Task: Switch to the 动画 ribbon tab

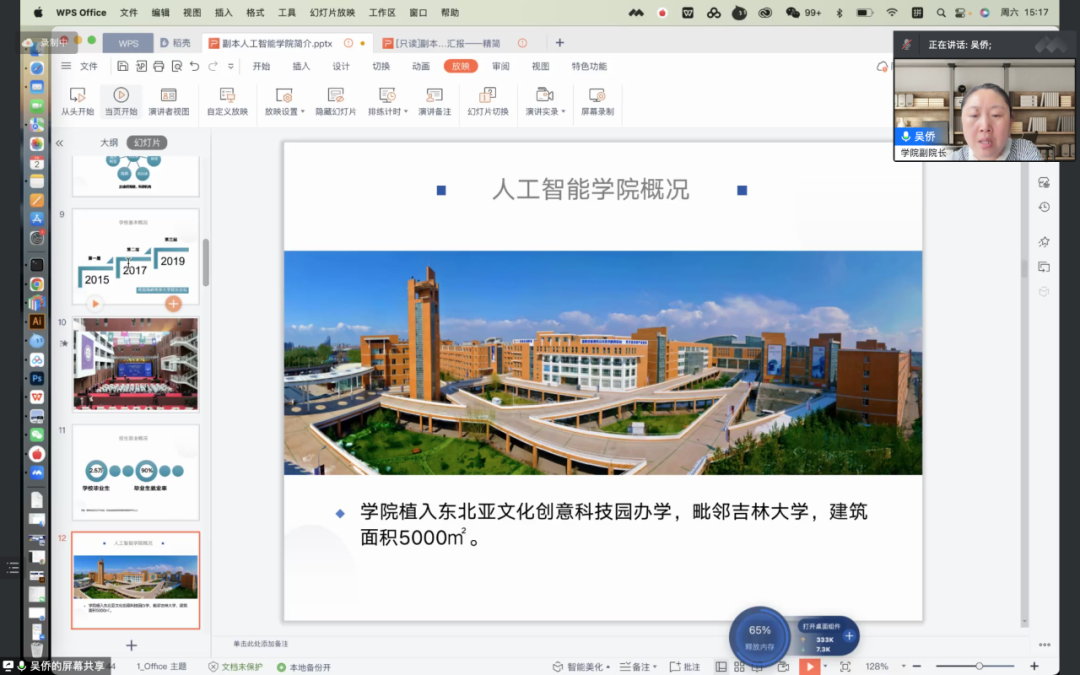Action: [x=421, y=66]
